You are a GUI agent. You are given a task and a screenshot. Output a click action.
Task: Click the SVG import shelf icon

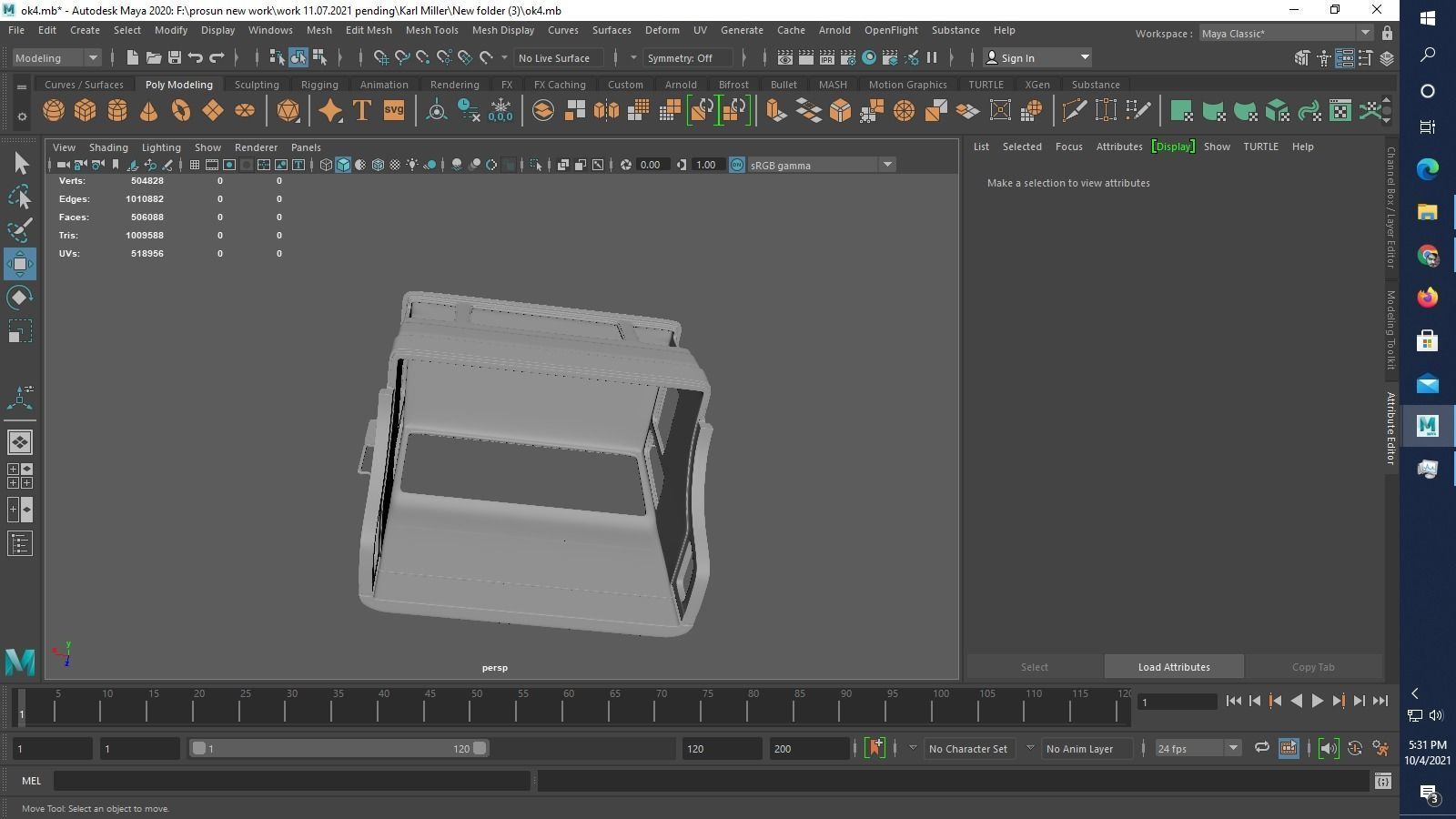[x=394, y=111]
